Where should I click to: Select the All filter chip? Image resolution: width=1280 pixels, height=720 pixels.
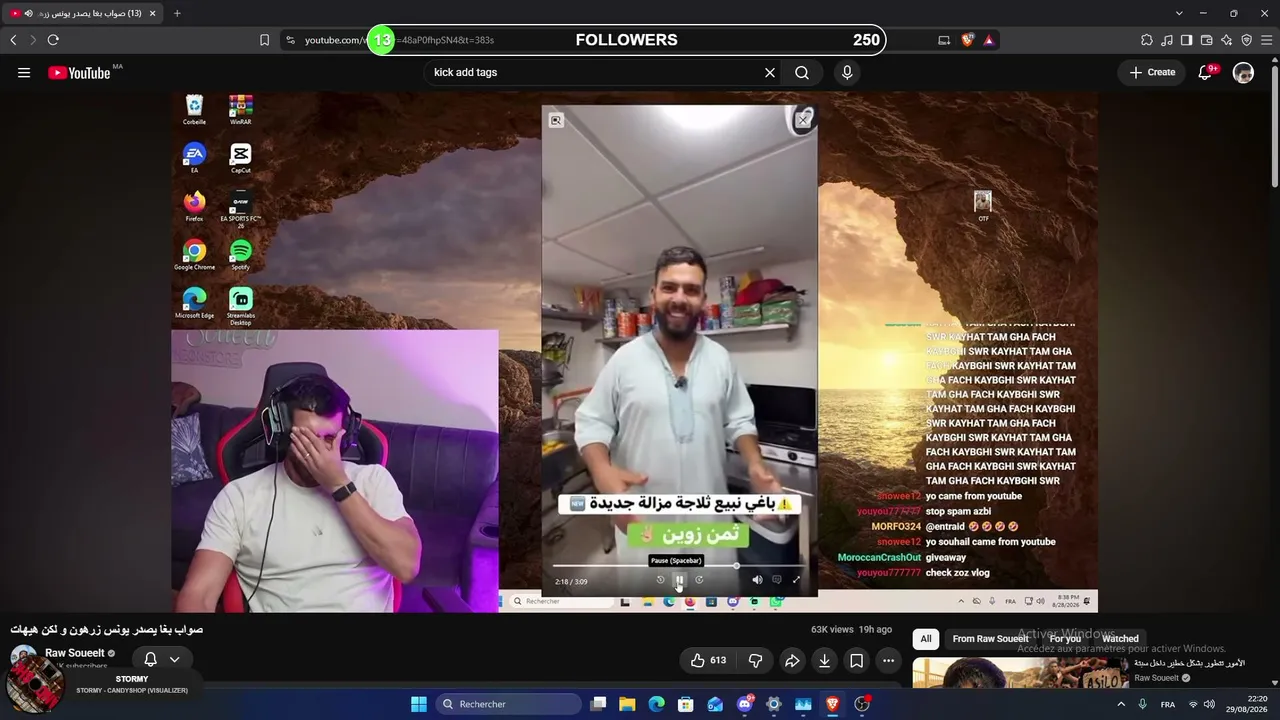point(926,639)
